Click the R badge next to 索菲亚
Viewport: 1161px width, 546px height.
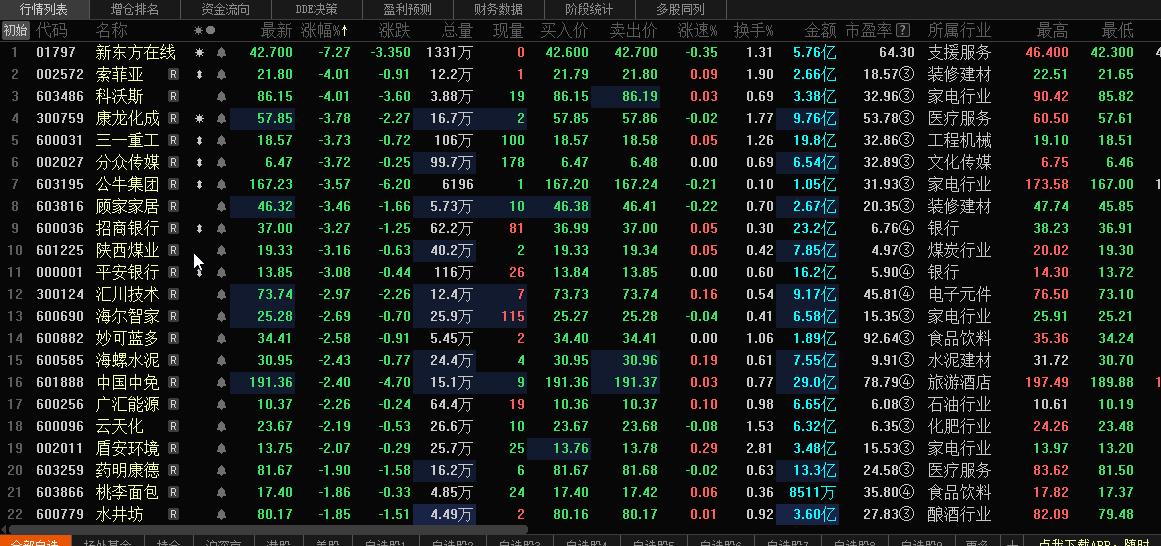click(x=173, y=75)
